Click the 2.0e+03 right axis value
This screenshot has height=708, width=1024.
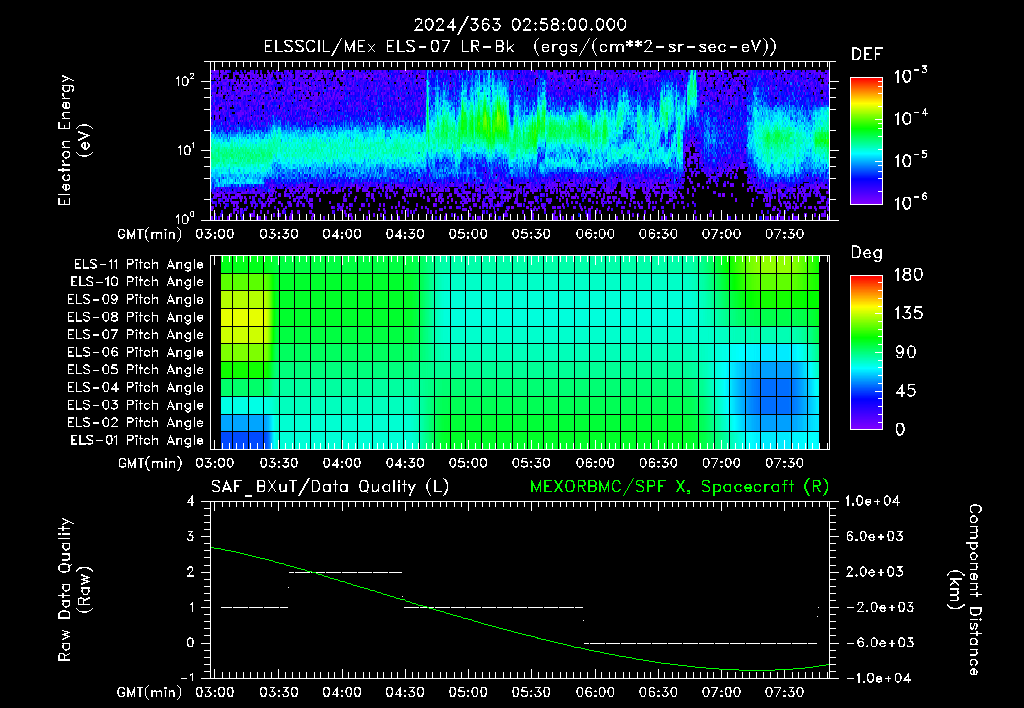coord(876,573)
